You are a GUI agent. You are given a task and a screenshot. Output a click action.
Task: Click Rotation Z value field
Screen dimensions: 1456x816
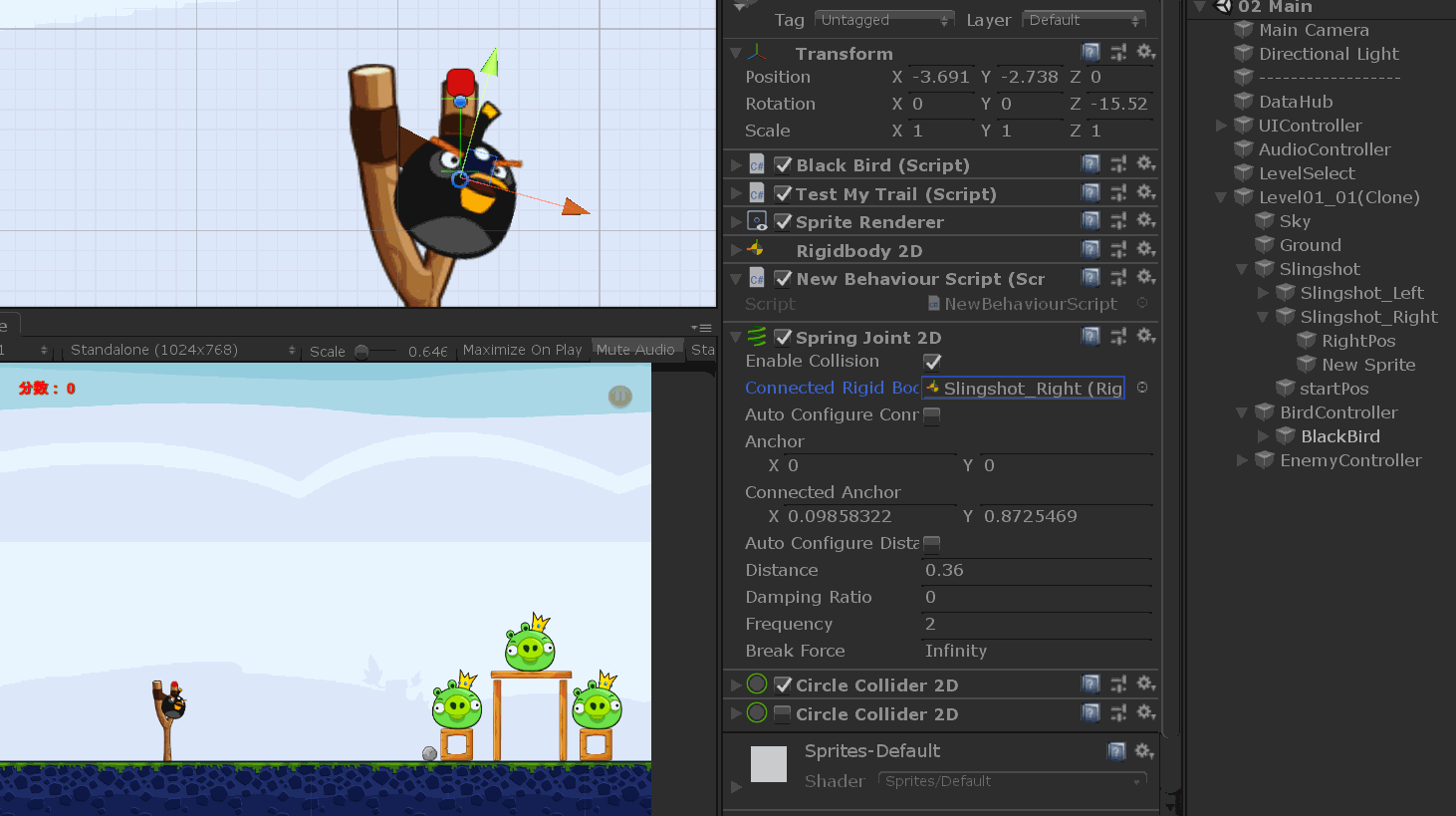pyautogui.click(x=1119, y=104)
